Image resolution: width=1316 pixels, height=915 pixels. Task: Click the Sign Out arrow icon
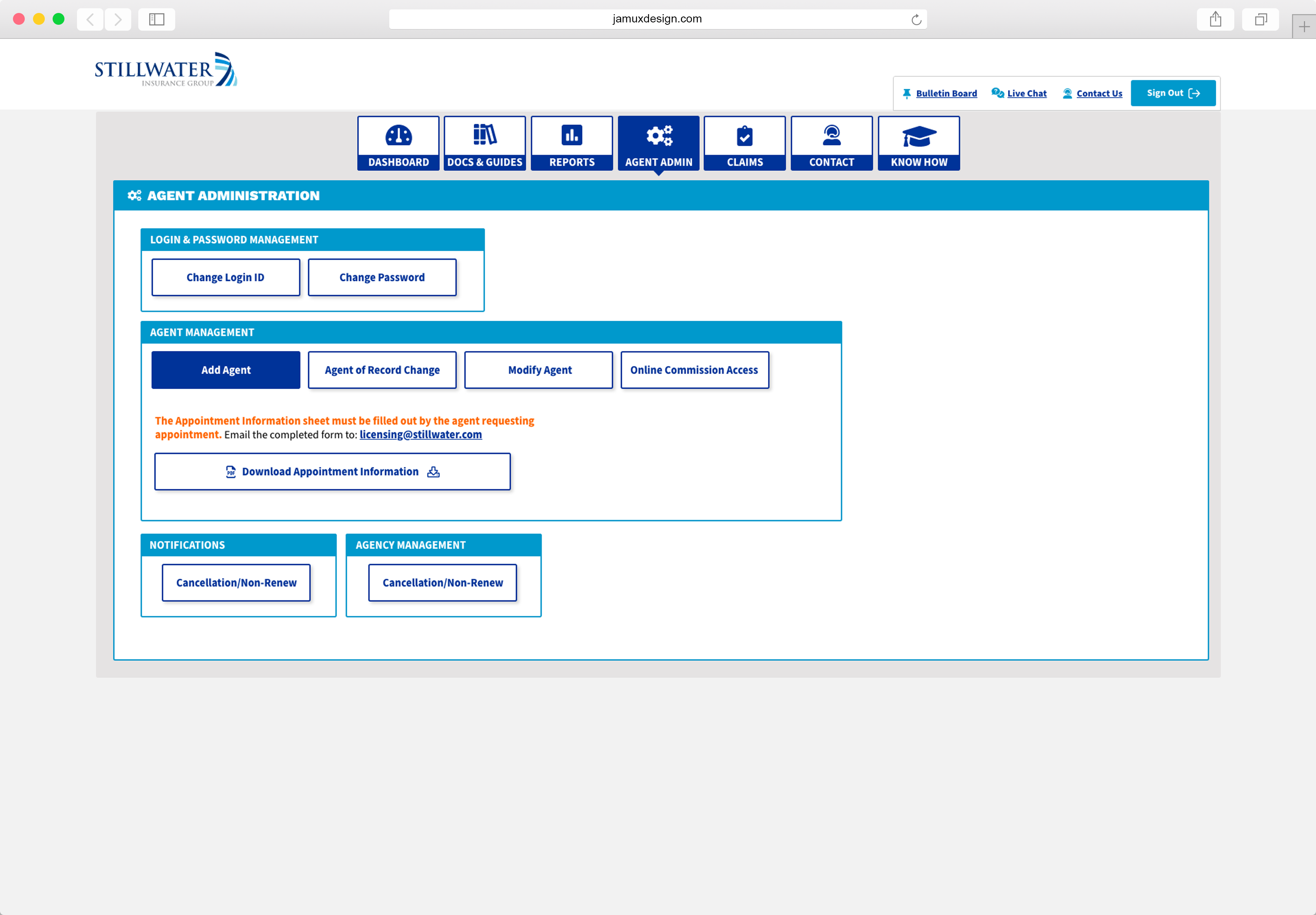pyautogui.click(x=1194, y=93)
